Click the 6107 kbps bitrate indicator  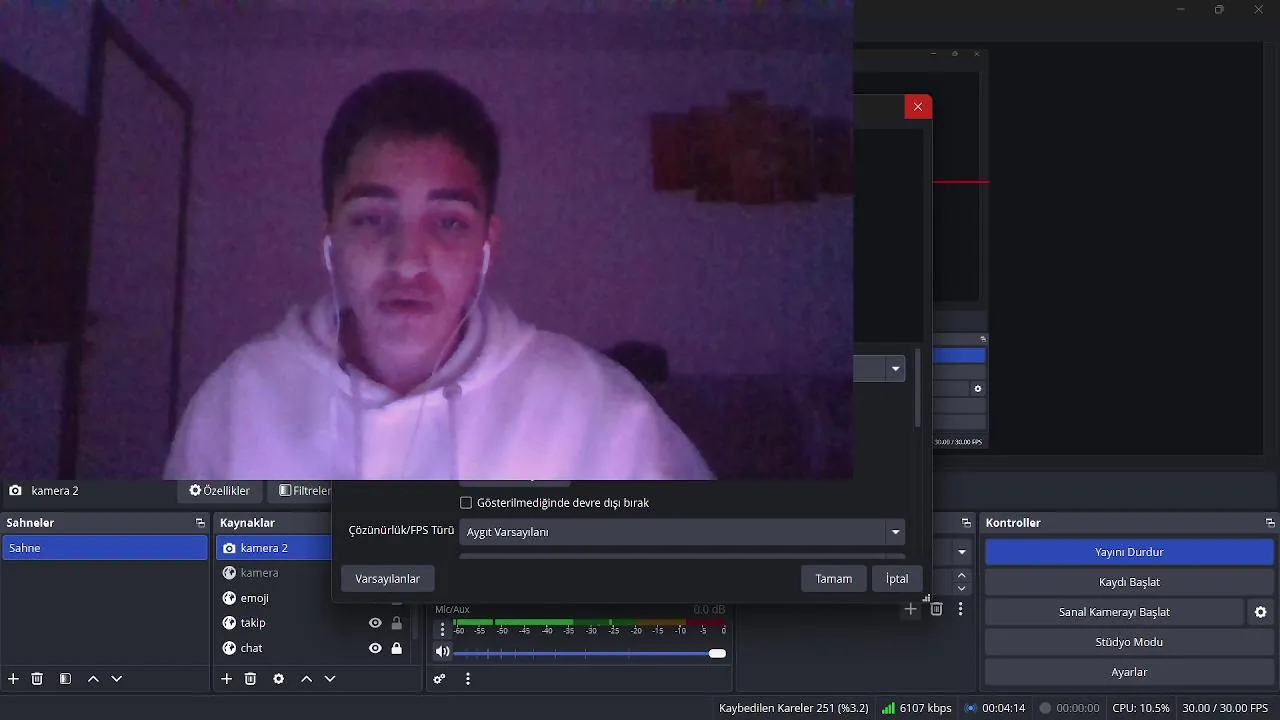(x=917, y=708)
